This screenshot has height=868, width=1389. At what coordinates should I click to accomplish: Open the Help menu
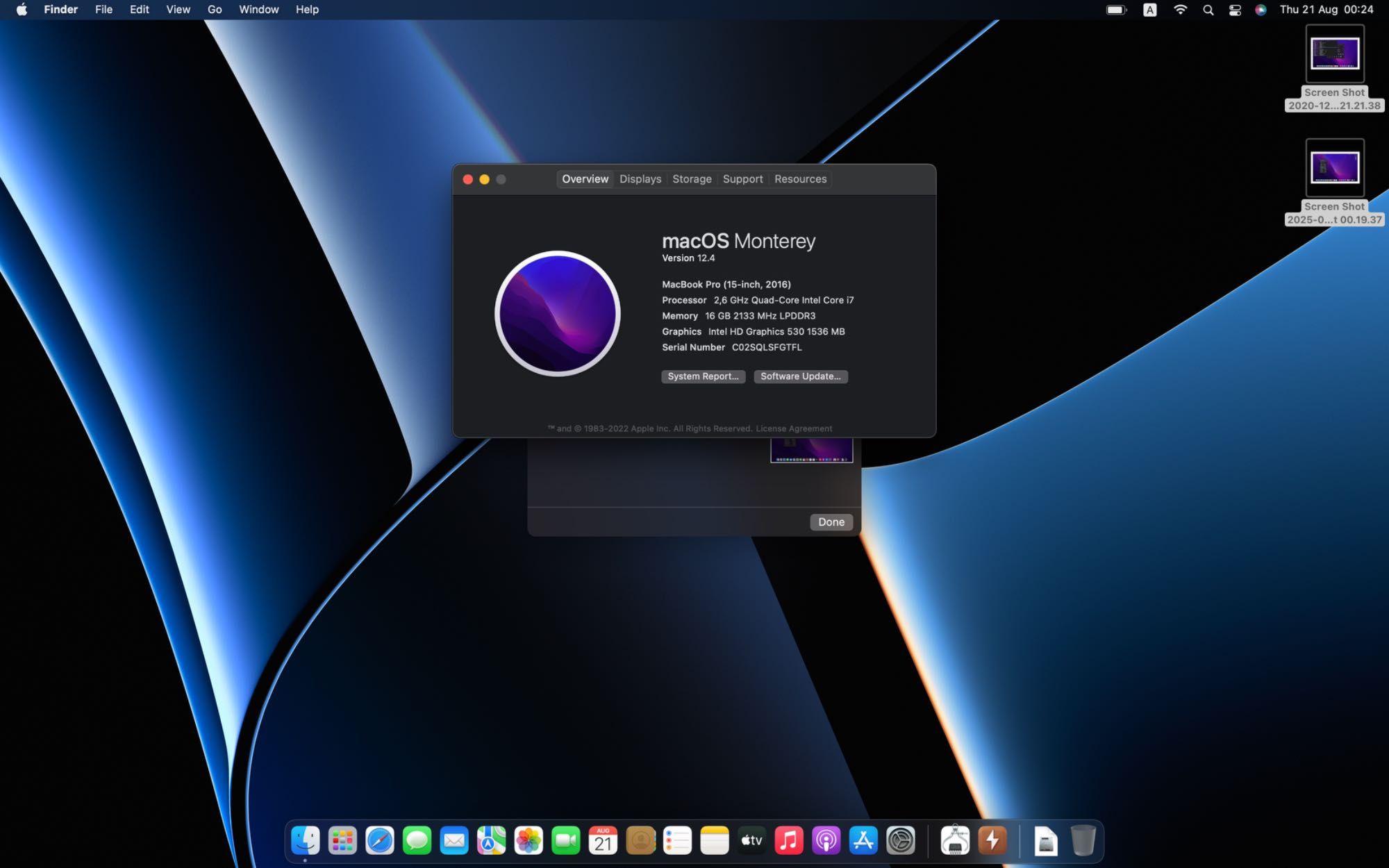pyautogui.click(x=307, y=10)
